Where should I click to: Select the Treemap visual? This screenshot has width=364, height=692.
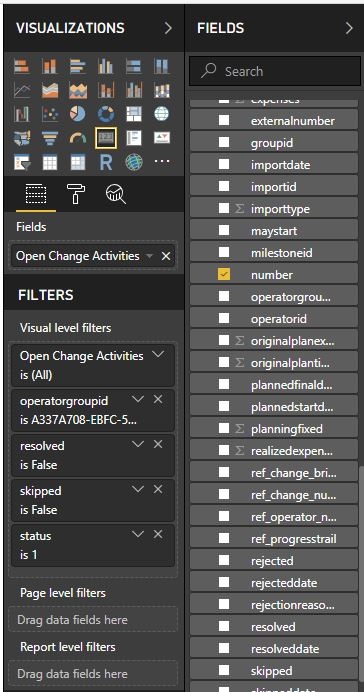[x=134, y=114]
